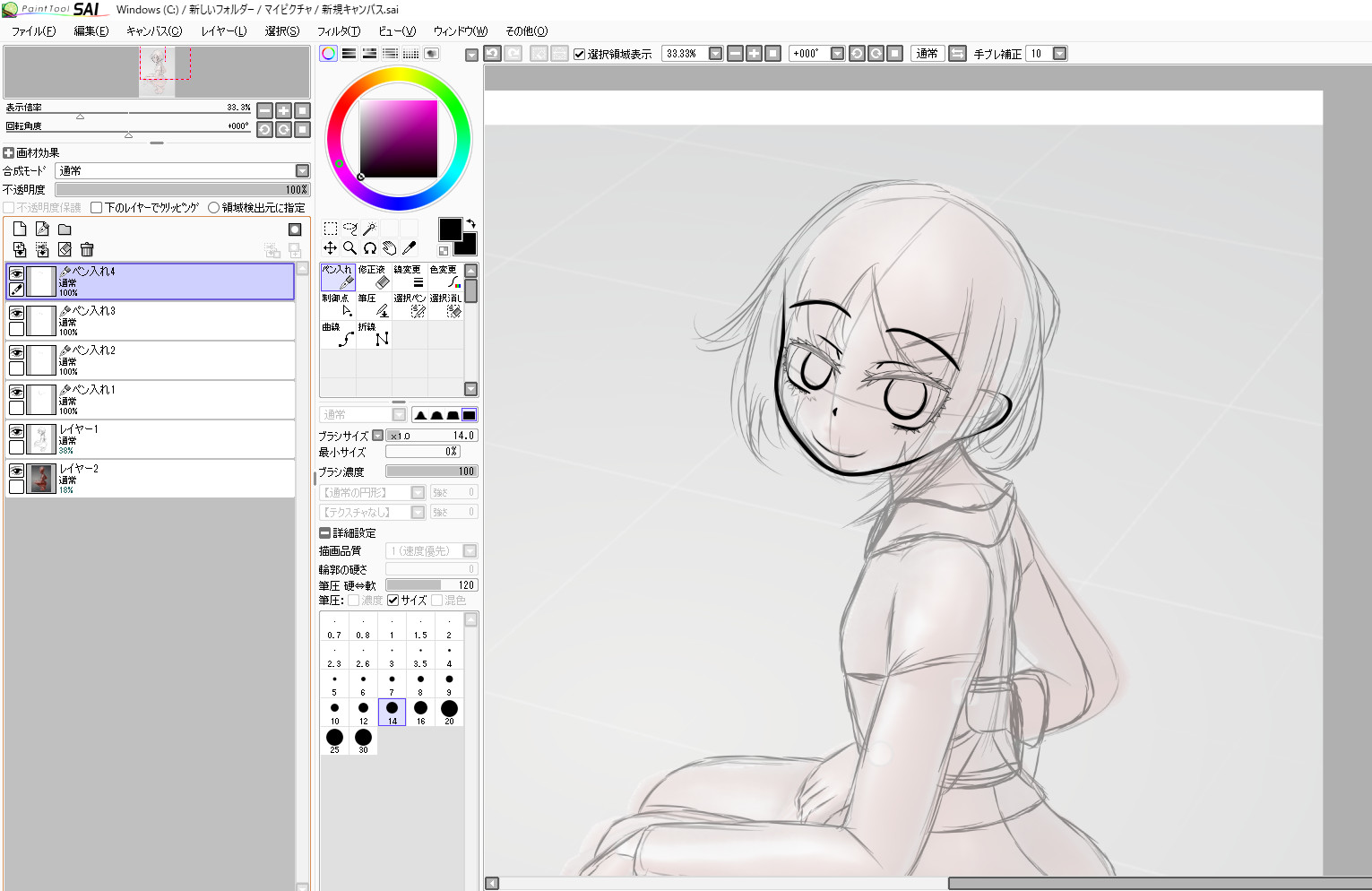Enable 下のレイヤーでクリッピング checkbox
1372x891 pixels.
97,208
